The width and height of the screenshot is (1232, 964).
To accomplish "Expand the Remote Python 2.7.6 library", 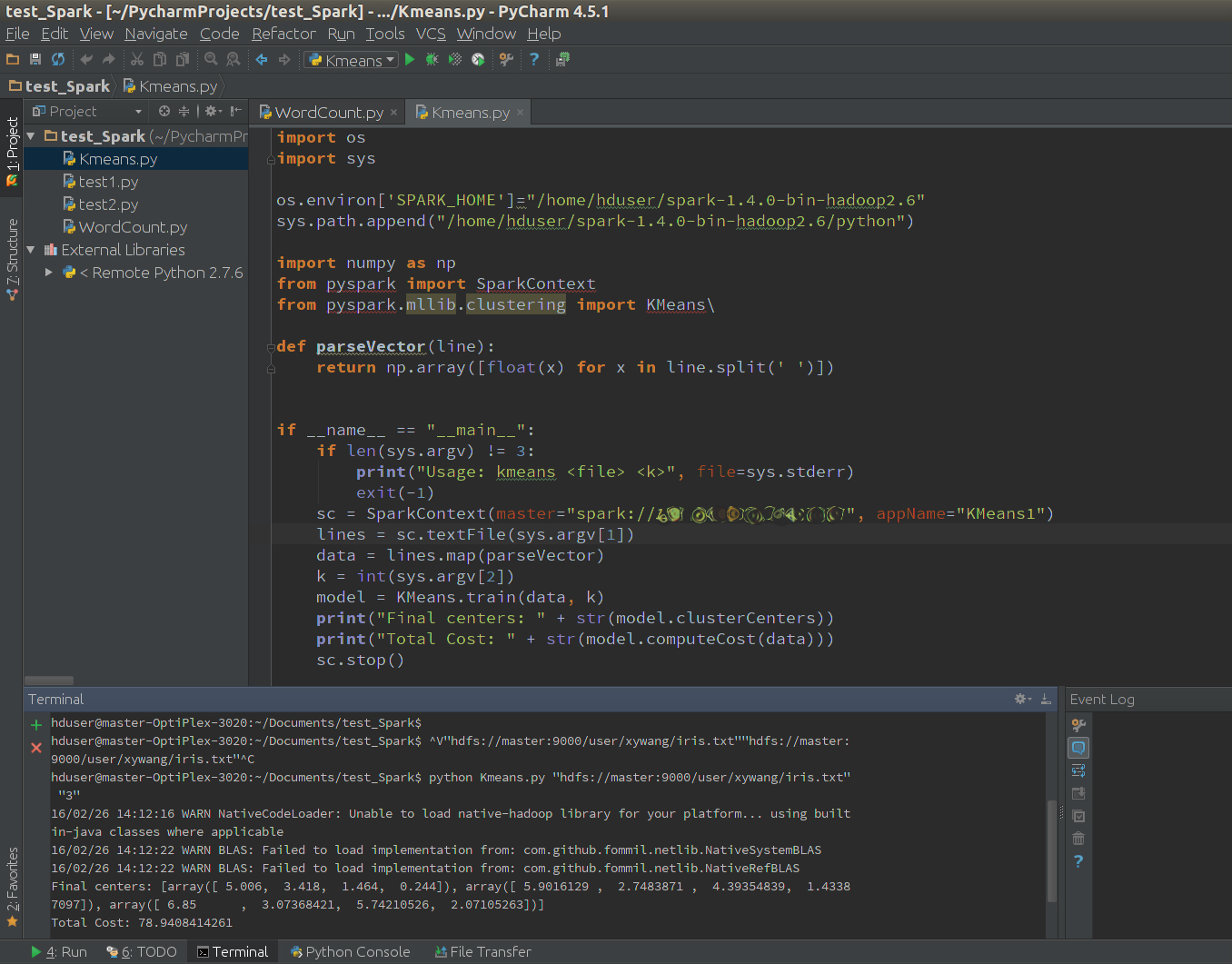I will click(x=48, y=272).
